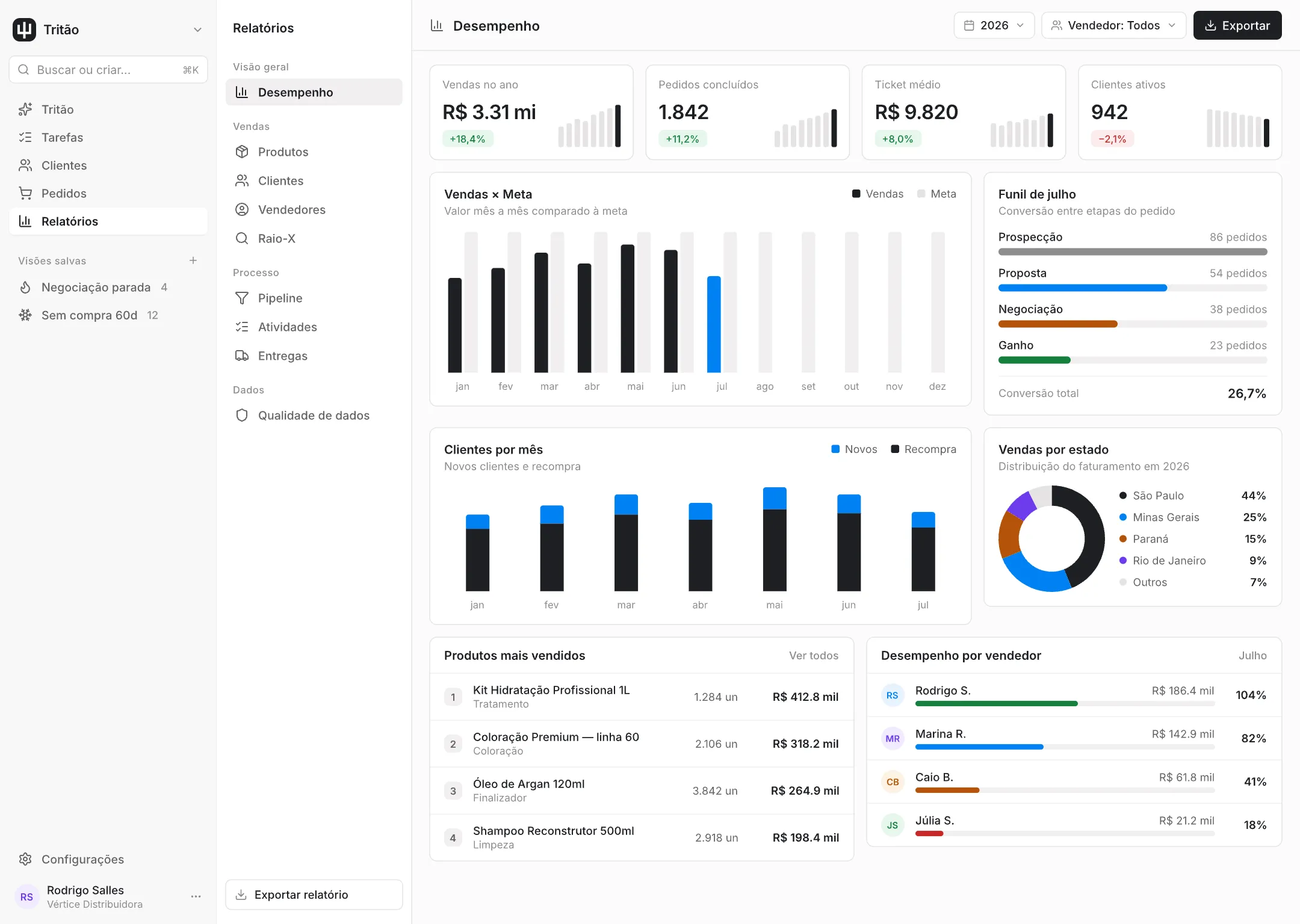Expand the Vendedor: Todos filter
This screenshot has width=1300, height=924.
tap(1113, 25)
